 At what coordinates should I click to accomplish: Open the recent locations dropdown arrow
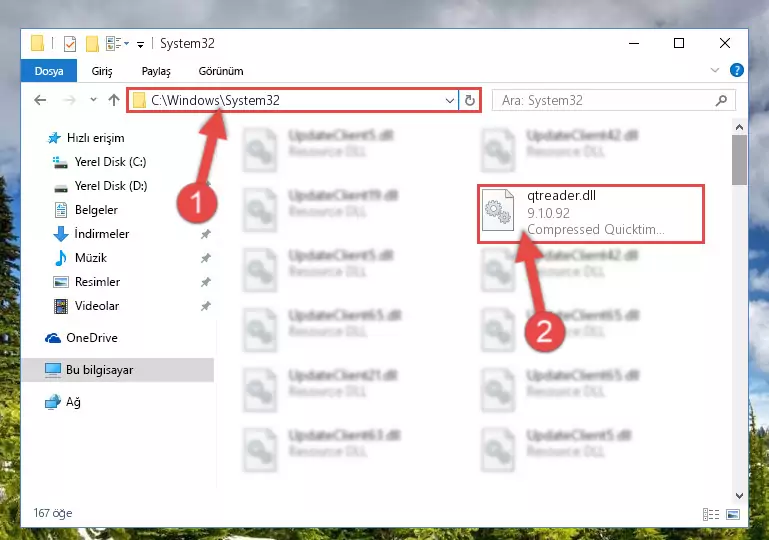93,100
